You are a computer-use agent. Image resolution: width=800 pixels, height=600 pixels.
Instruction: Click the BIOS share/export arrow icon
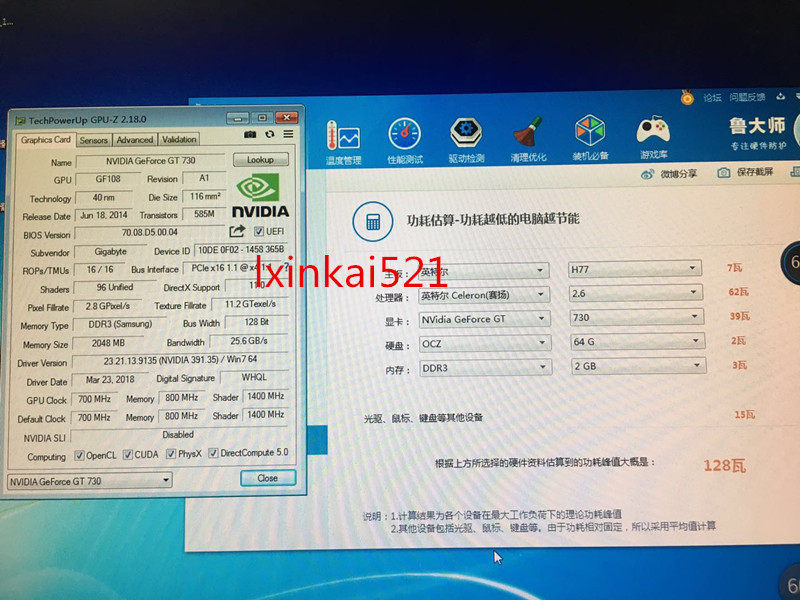coord(237,231)
